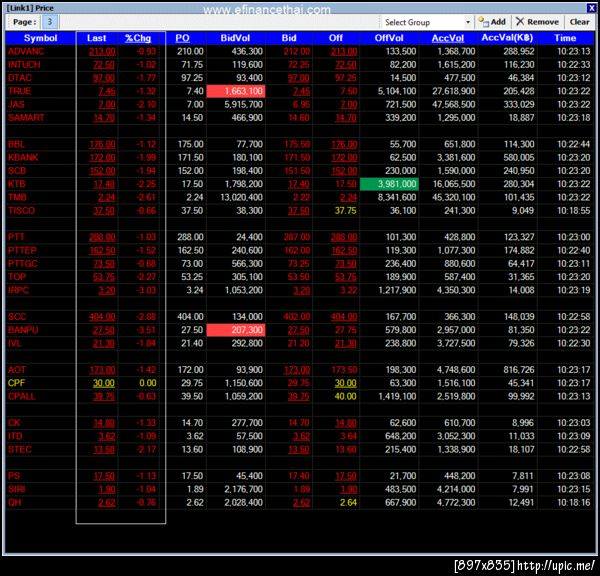Screen dimensions: 600x576
Task: Sort by the Symbol column header
Action: tap(40, 38)
